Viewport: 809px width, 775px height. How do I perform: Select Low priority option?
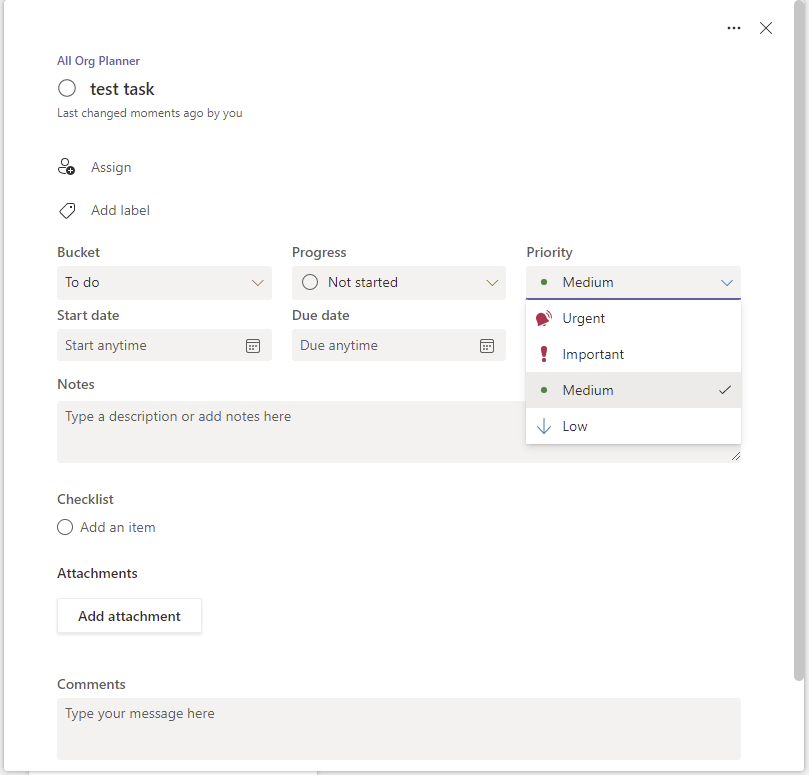[633, 426]
